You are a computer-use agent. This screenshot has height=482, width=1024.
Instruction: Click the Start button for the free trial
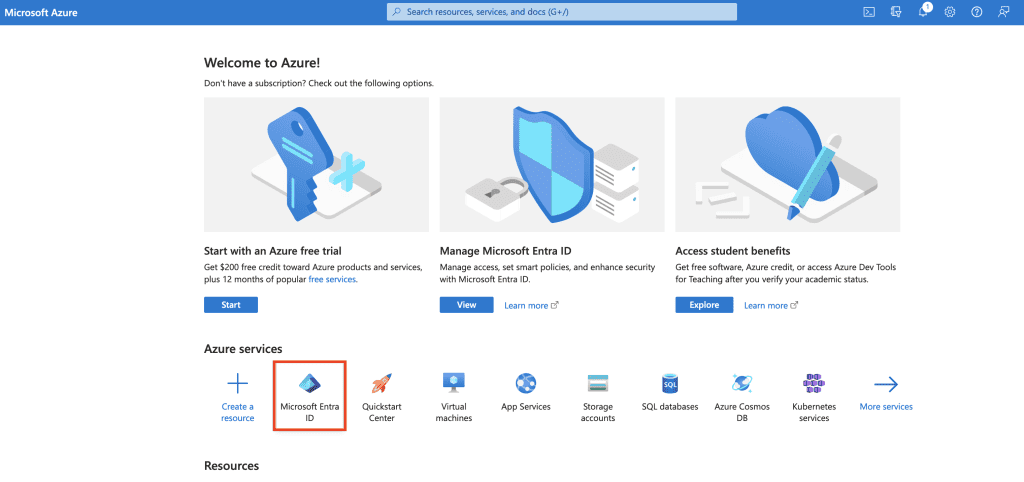[x=231, y=305]
